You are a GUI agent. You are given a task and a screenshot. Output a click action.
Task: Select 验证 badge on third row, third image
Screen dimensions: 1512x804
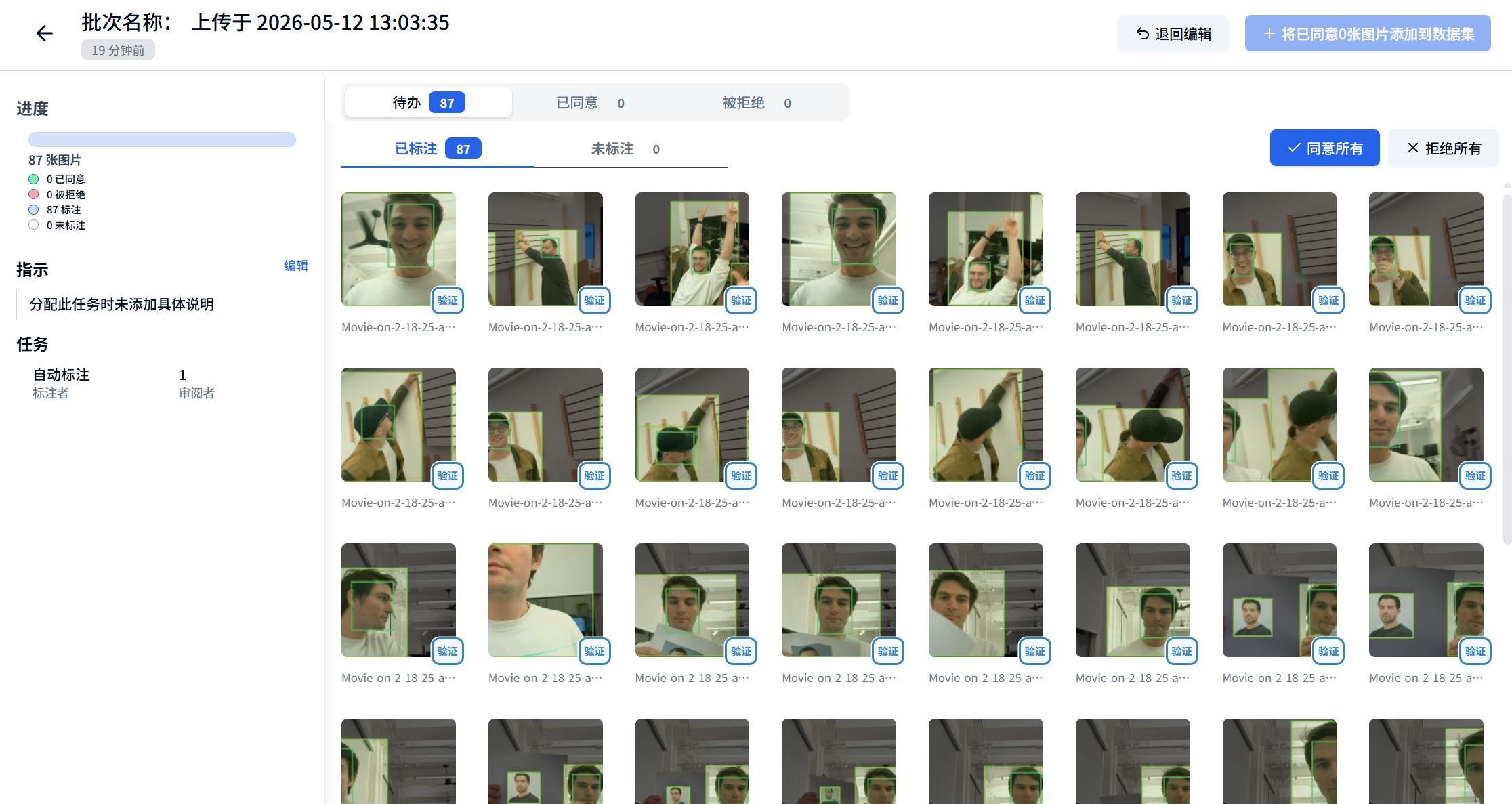741,651
